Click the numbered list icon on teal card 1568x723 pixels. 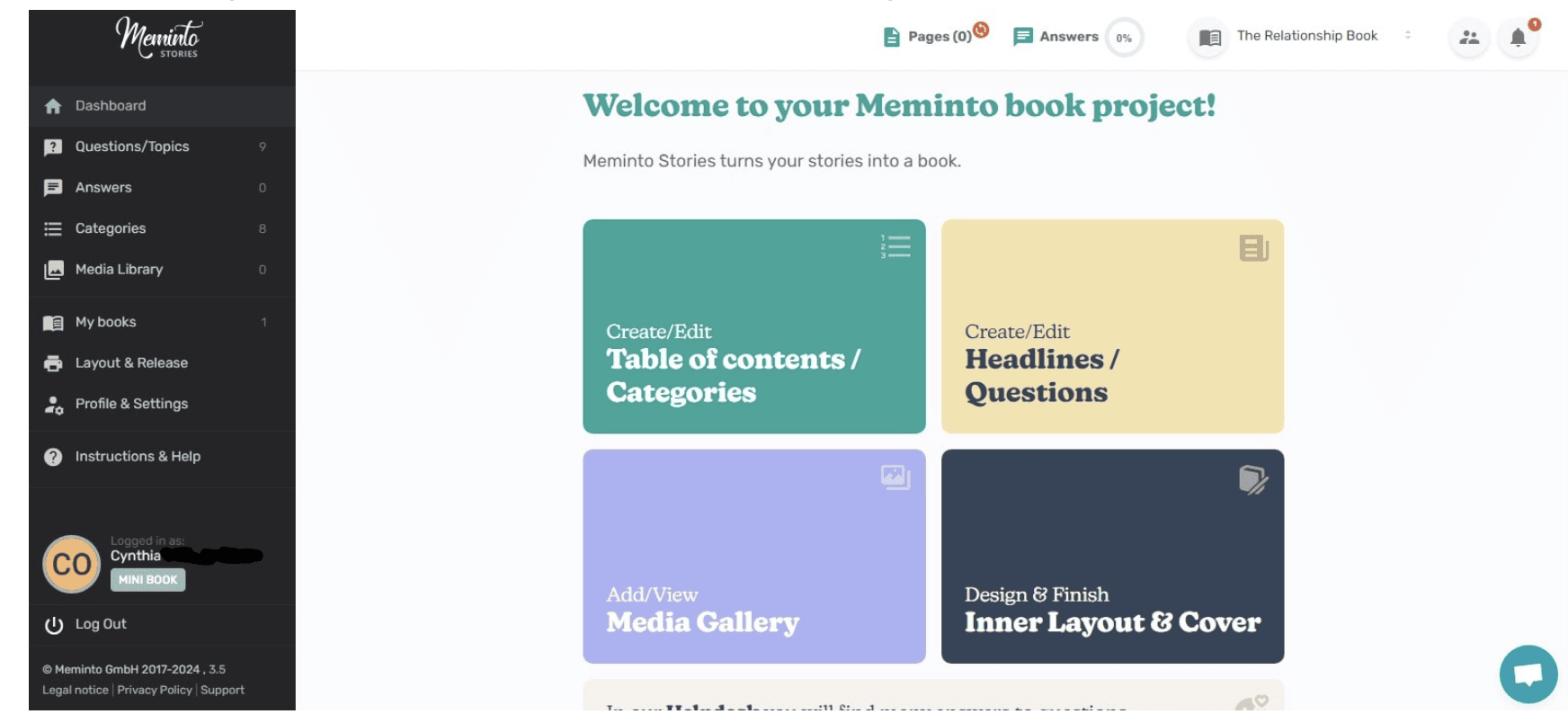tap(895, 246)
